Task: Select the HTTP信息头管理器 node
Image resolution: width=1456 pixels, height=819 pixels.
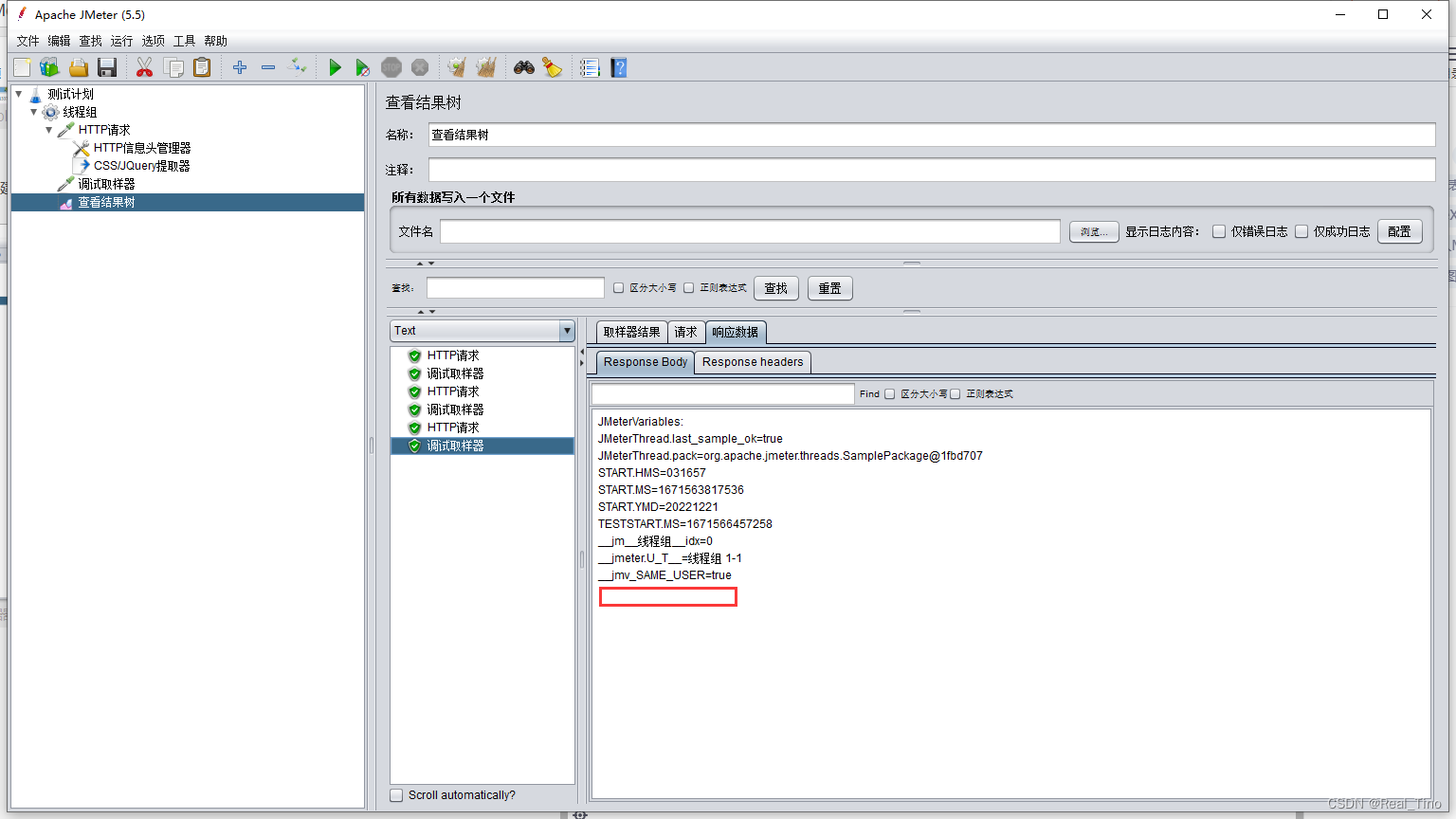Action: tap(142, 148)
